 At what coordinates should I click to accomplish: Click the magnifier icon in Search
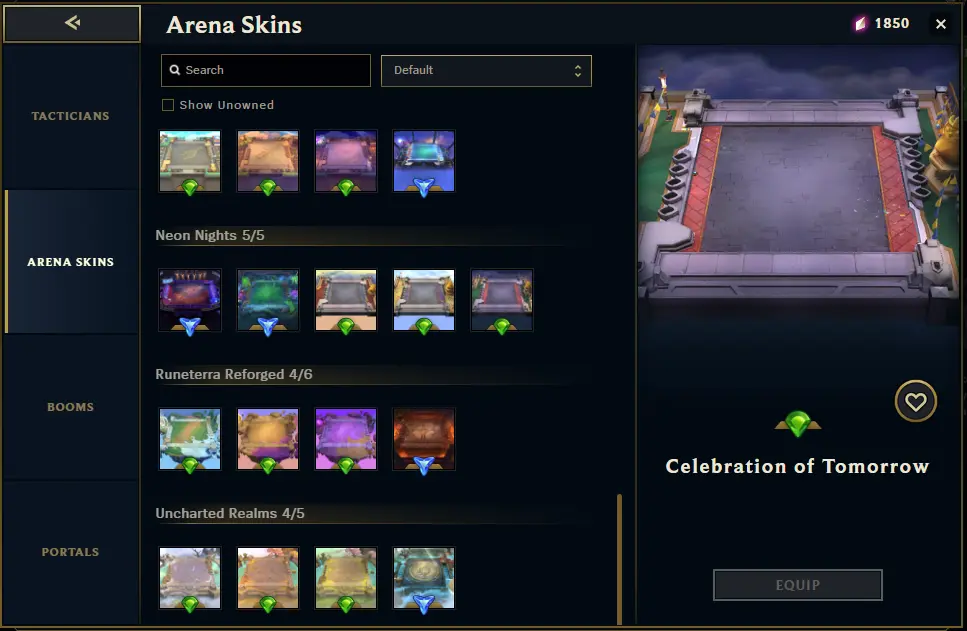click(x=175, y=70)
